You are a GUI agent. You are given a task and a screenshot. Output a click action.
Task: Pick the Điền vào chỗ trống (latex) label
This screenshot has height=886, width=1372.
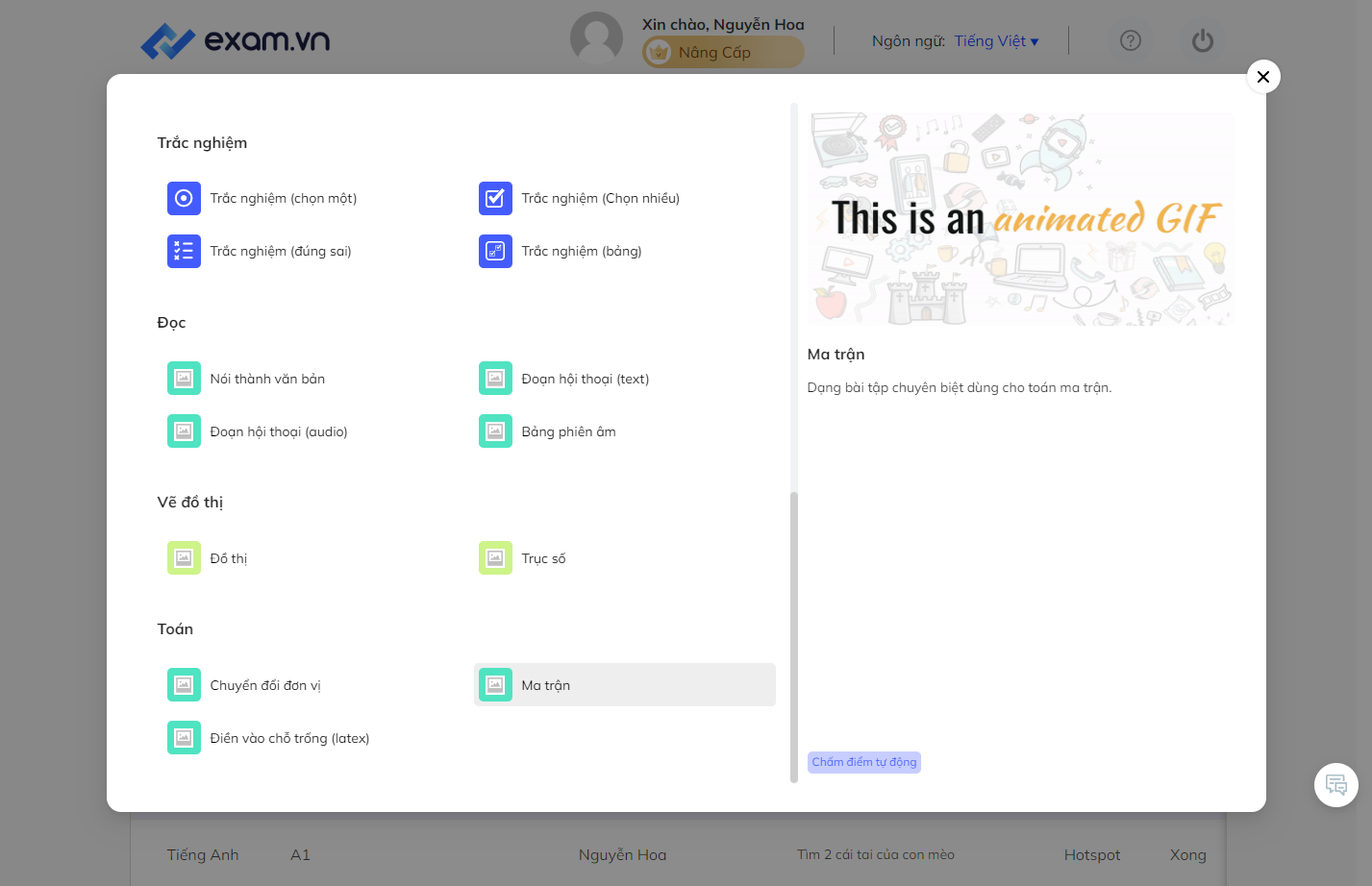pyautogui.click(x=289, y=738)
